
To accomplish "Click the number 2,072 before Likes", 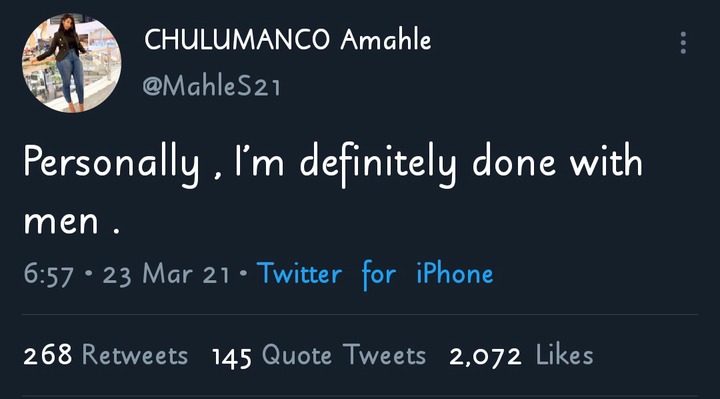I will coord(485,356).
